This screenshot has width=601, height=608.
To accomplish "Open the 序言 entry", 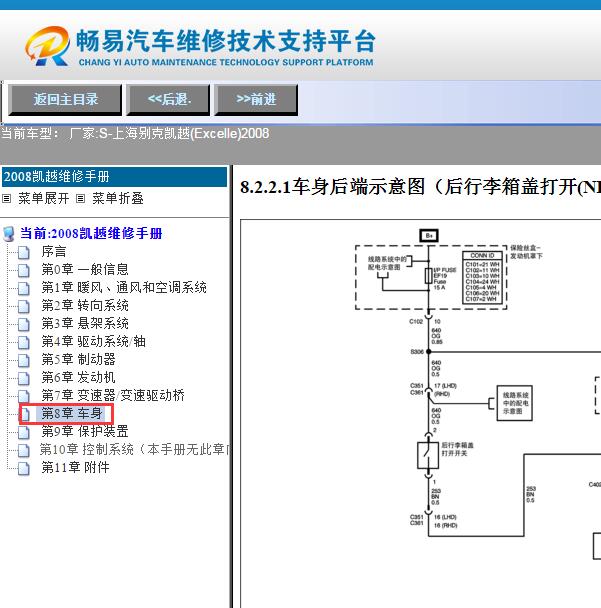I will pos(54,251).
